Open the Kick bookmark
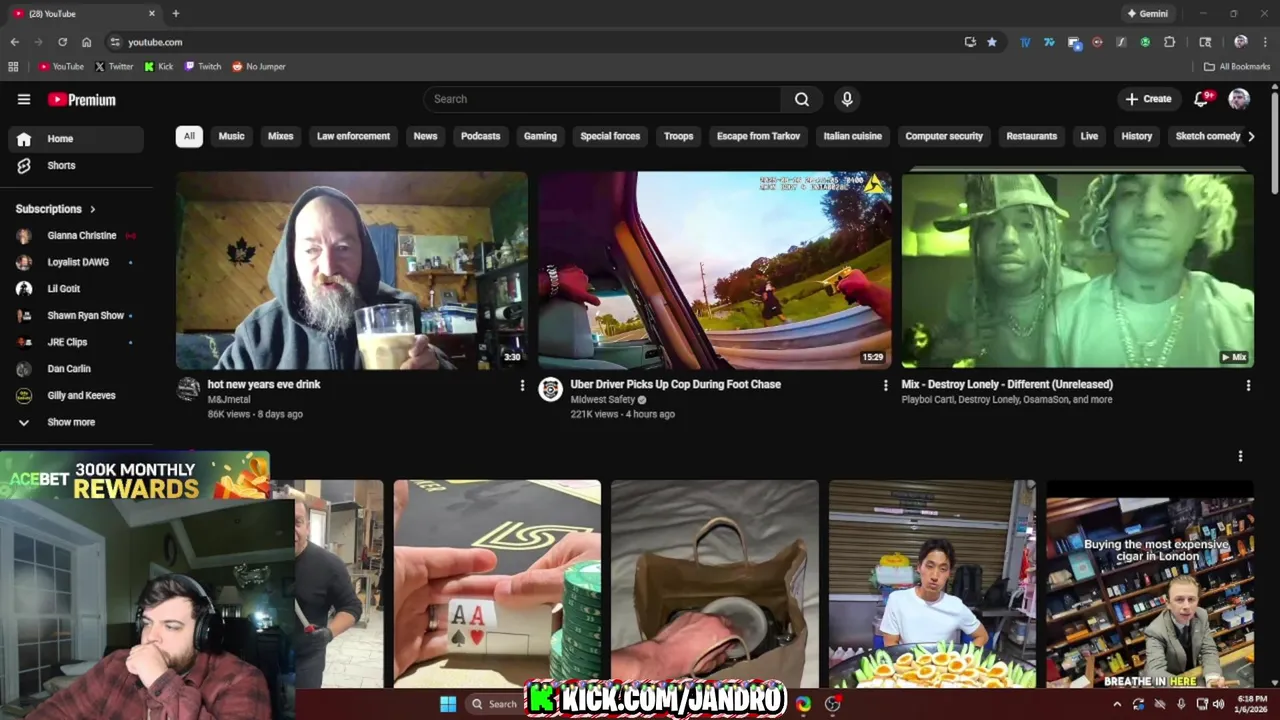The image size is (1280, 720). (x=159, y=67)
